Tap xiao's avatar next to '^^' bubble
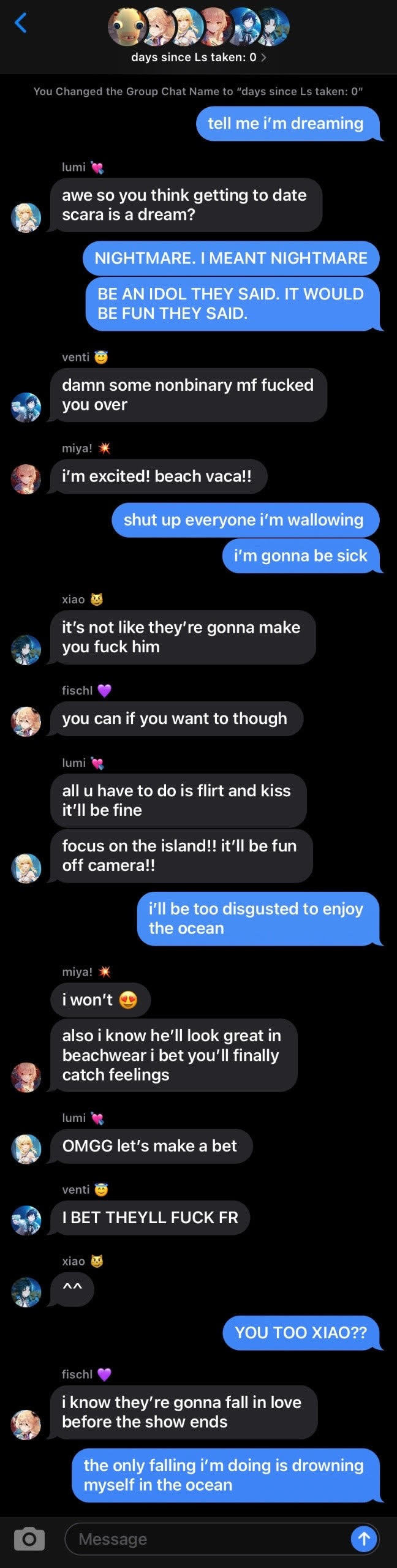Screen dimensions: 397x1568 [26, 1292]
